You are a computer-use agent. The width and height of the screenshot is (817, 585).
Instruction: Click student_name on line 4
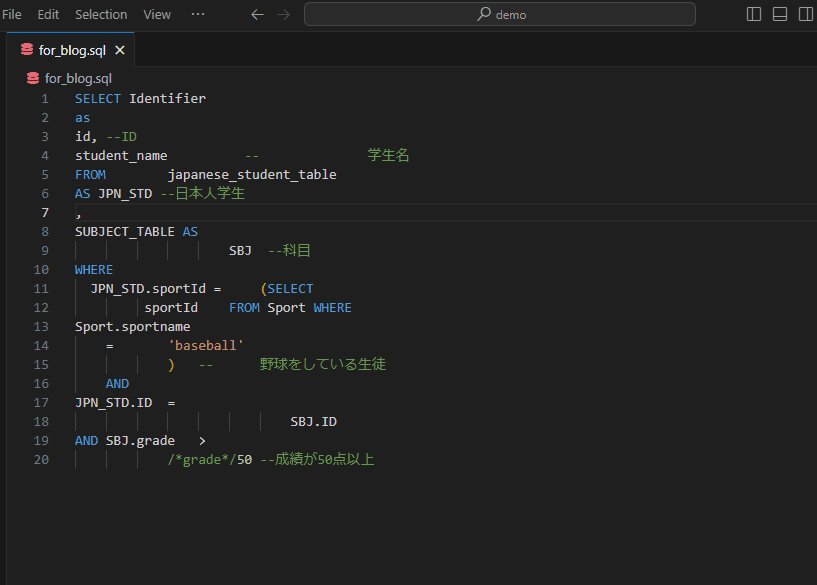coord(121,156)
